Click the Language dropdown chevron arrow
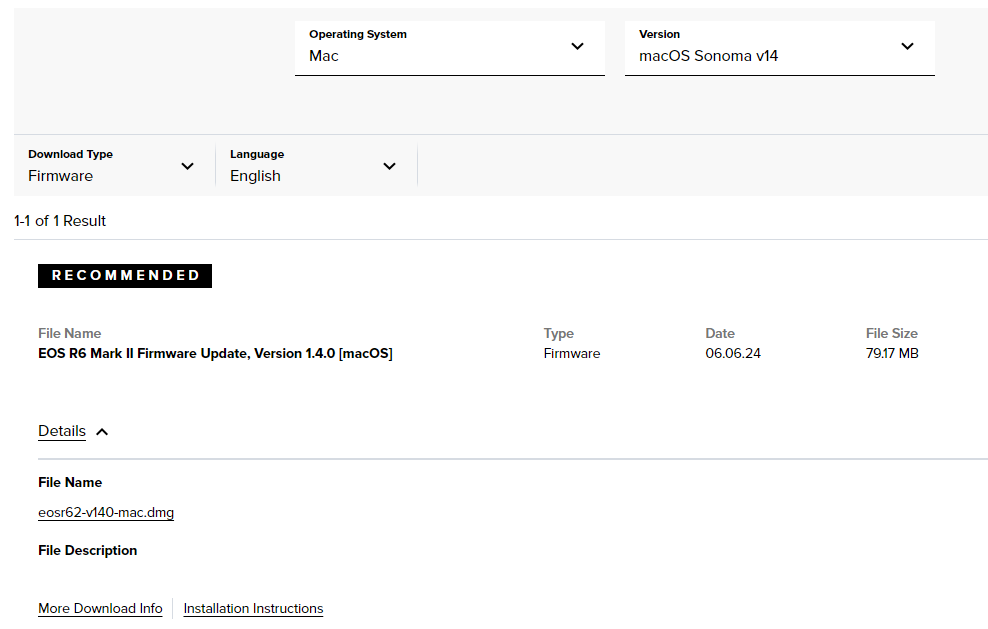Screen dimensions: 988x629 click(389, 166)
